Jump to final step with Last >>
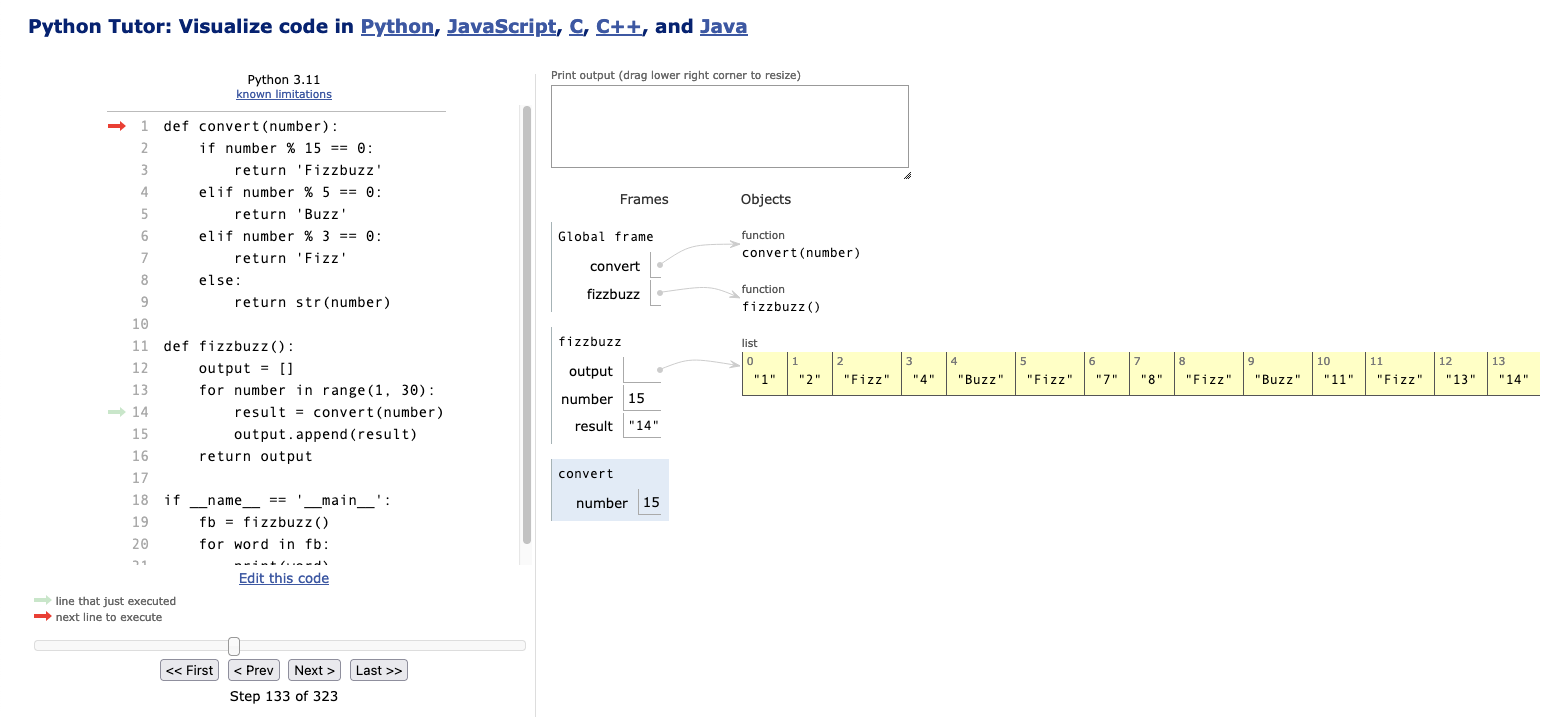The image size is (1558, 717). click(x=379, y=670)
